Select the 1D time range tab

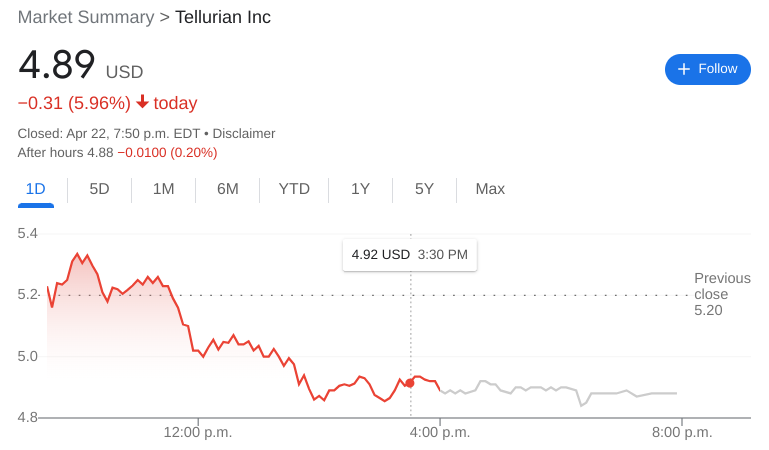[x=36, y=189]
